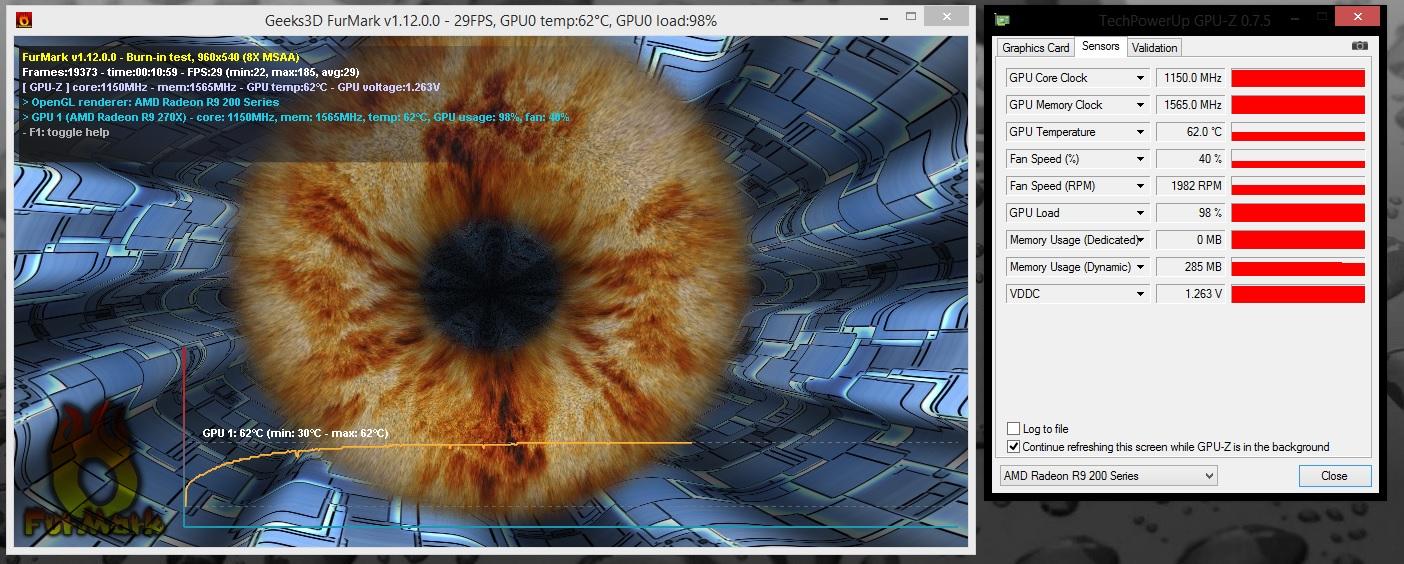Screen dimensions: 1404x564
Task: Click the F1: toggle help text
Action: [x=66, y=132]
